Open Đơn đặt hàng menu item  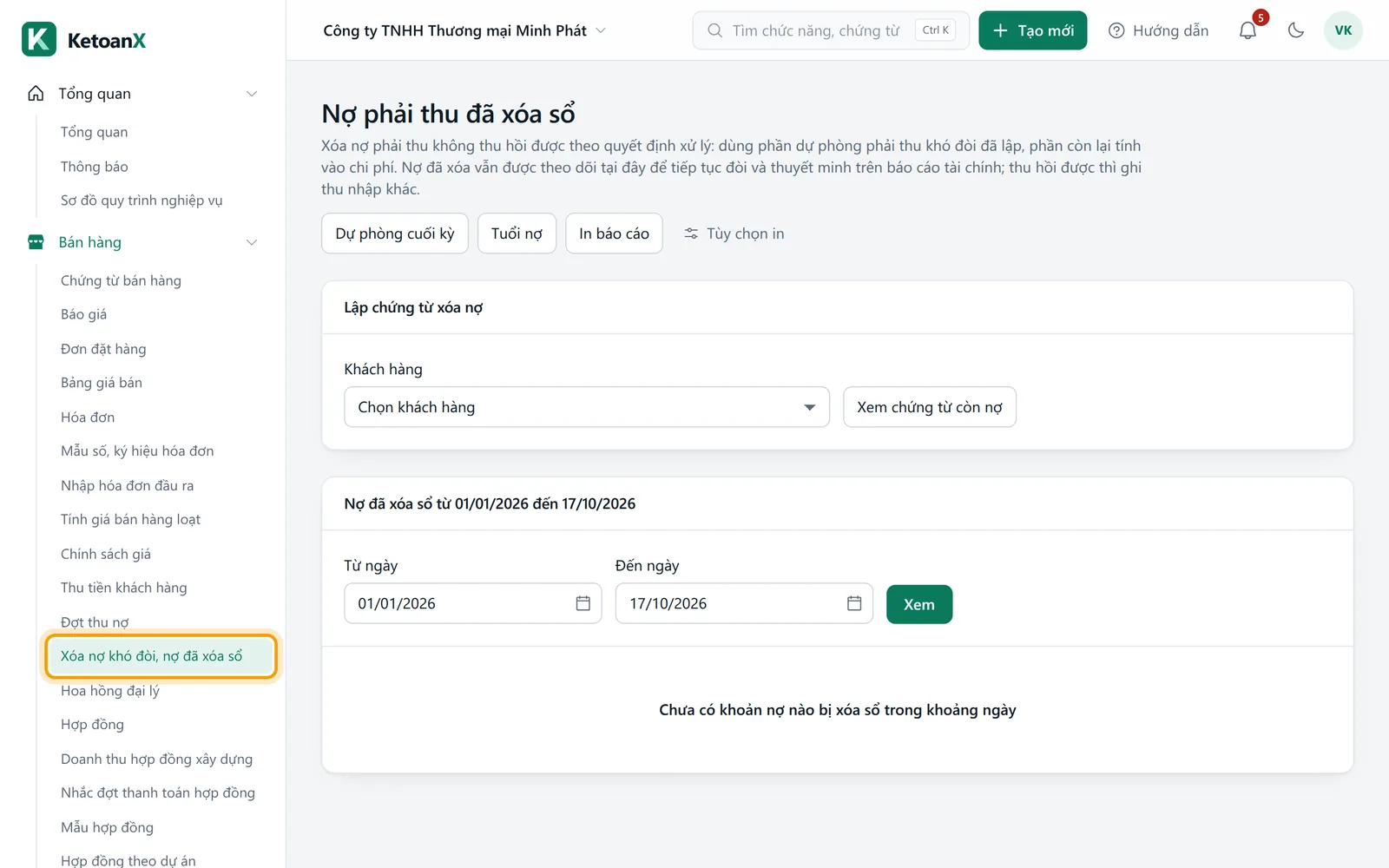(103, 349)
